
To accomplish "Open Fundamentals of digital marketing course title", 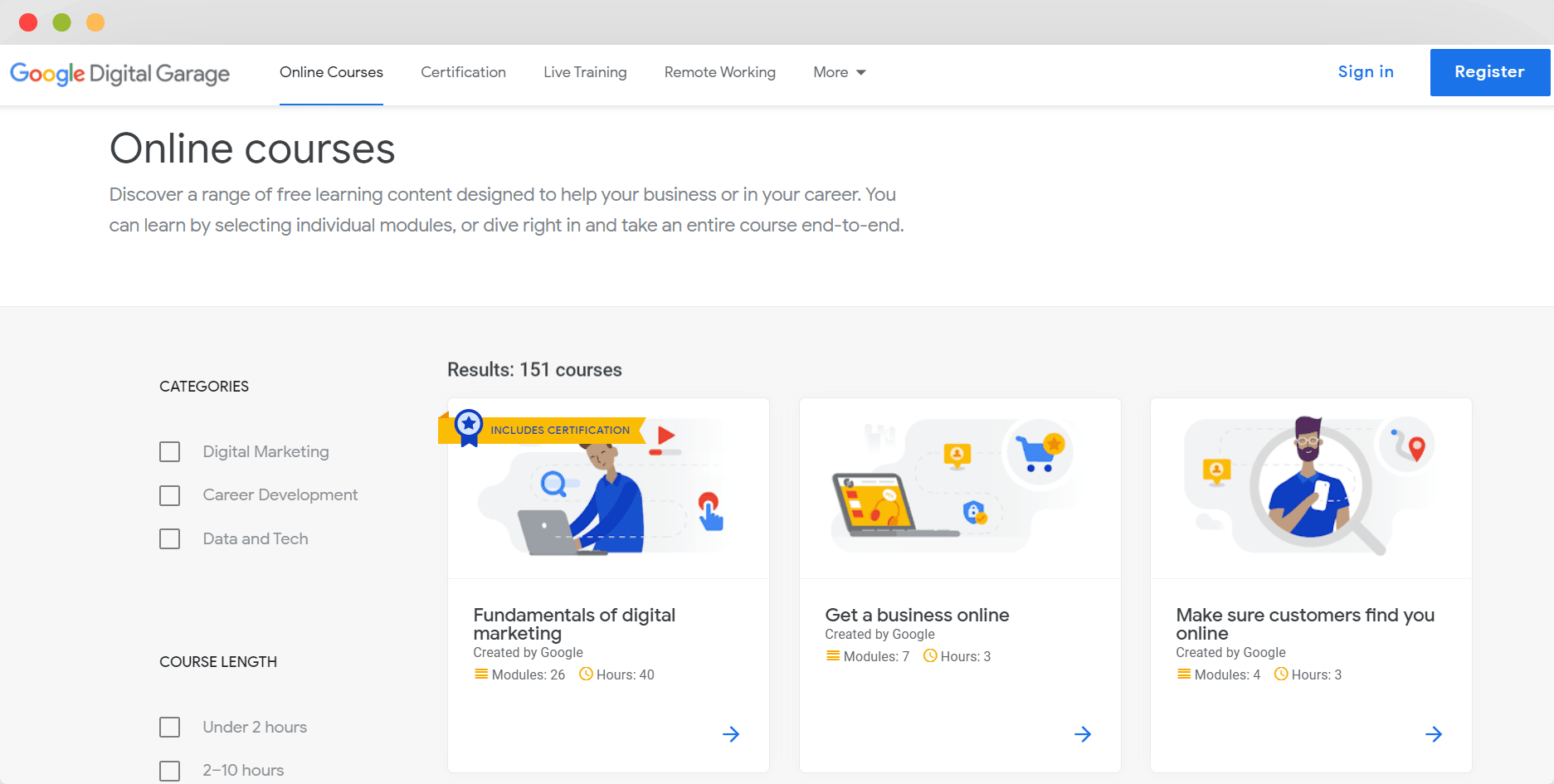I will (574, 624).
